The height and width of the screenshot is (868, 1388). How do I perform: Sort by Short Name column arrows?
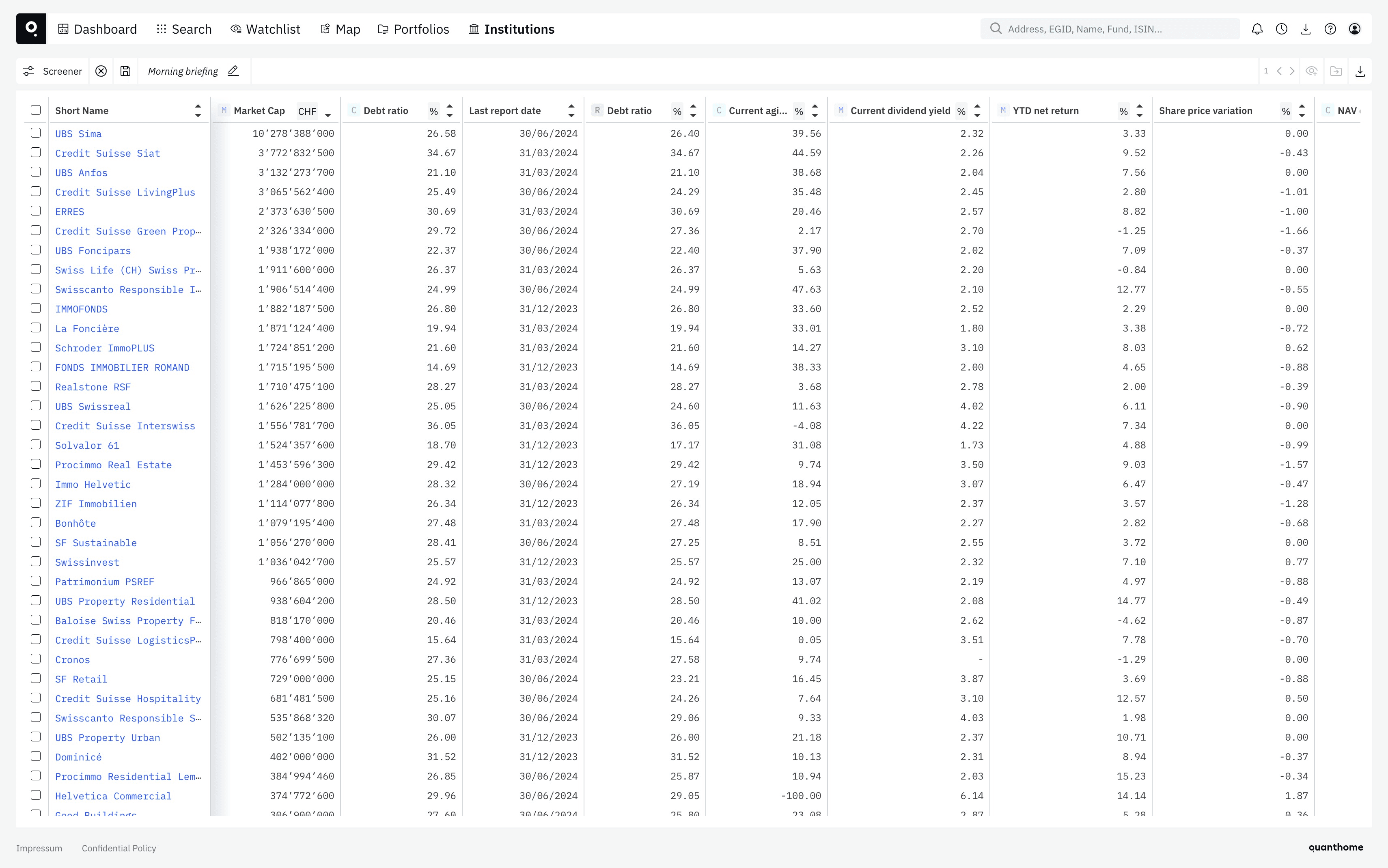pyautogui.click(x=198, y=111)
